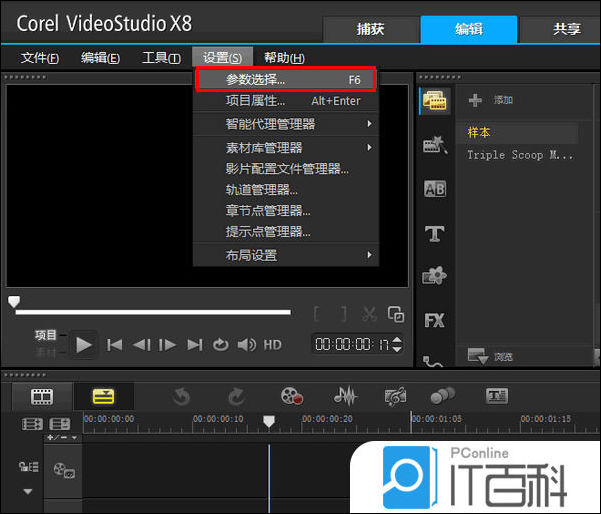The height and width of the screenshot is (514, 601).
Task: Click the 添加 add folder button
Action: click(x=491, y=100)
